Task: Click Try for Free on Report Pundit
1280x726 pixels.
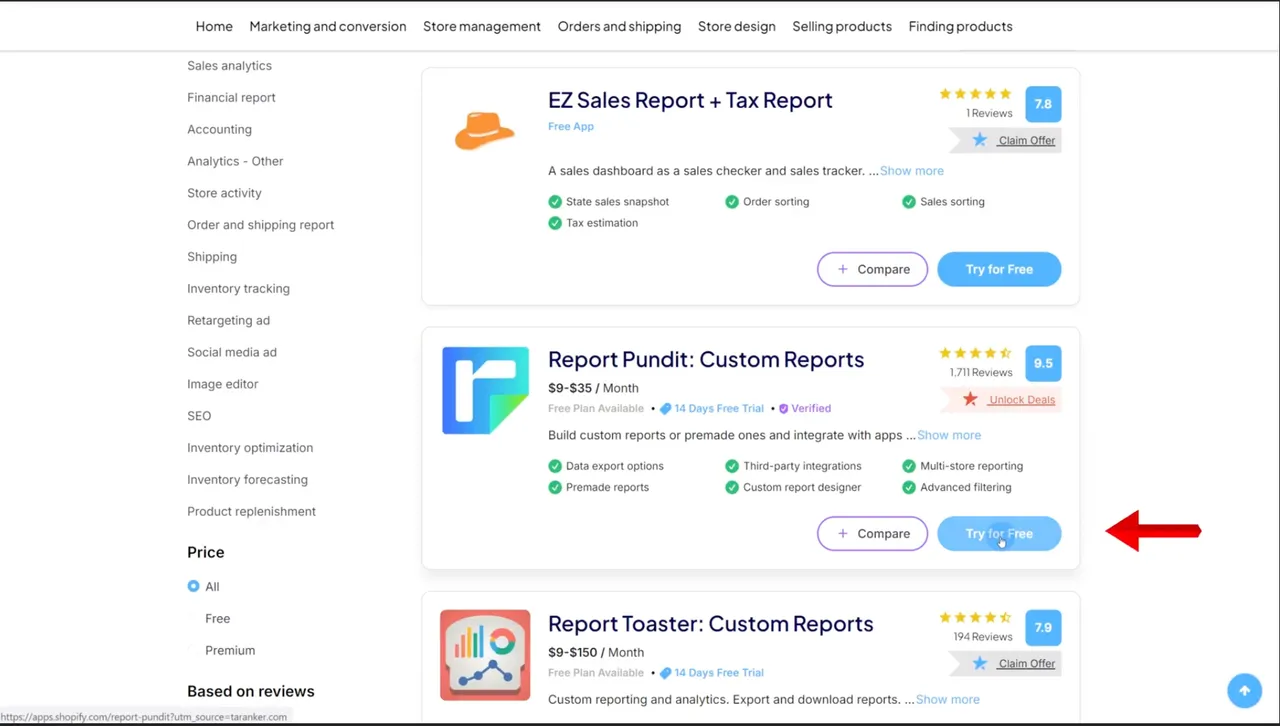Action: [999, 533]
